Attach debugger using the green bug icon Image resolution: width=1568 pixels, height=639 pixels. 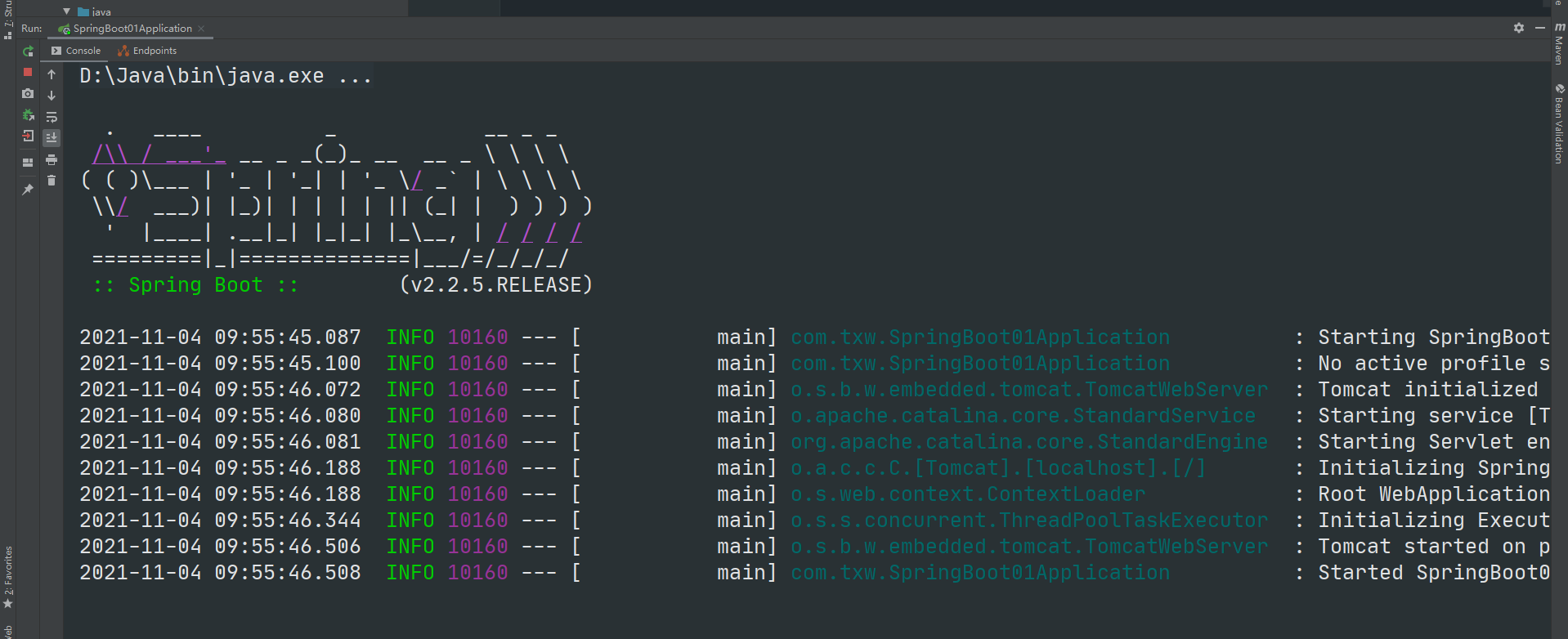[x=28, y=115]
